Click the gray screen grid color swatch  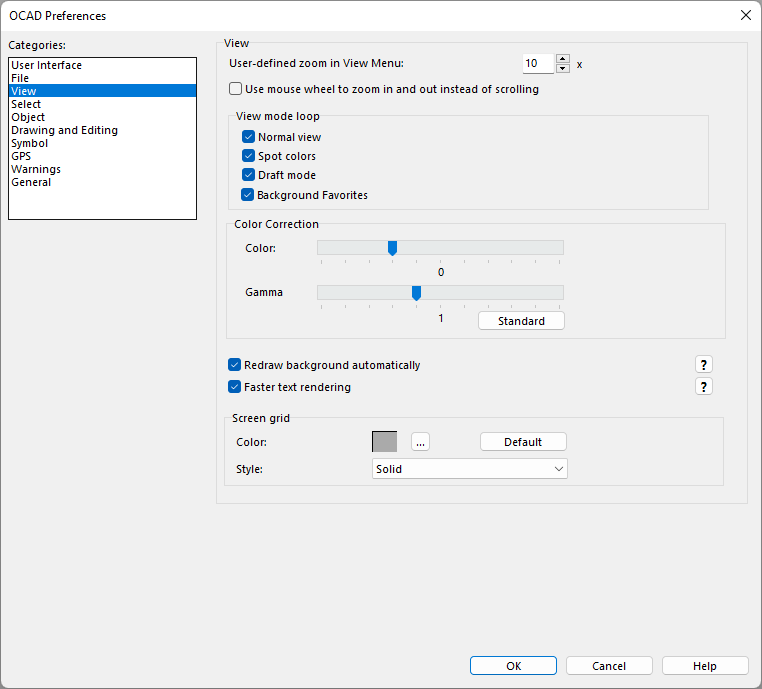pos(384,442)
